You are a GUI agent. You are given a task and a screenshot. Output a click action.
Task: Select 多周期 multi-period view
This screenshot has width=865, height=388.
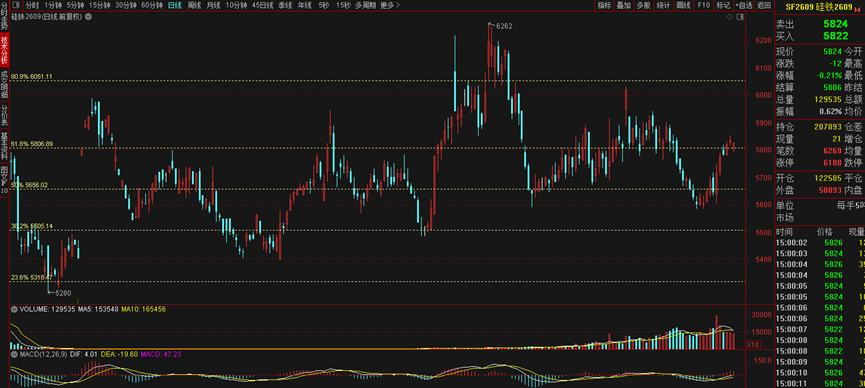(x=365, y=5)
